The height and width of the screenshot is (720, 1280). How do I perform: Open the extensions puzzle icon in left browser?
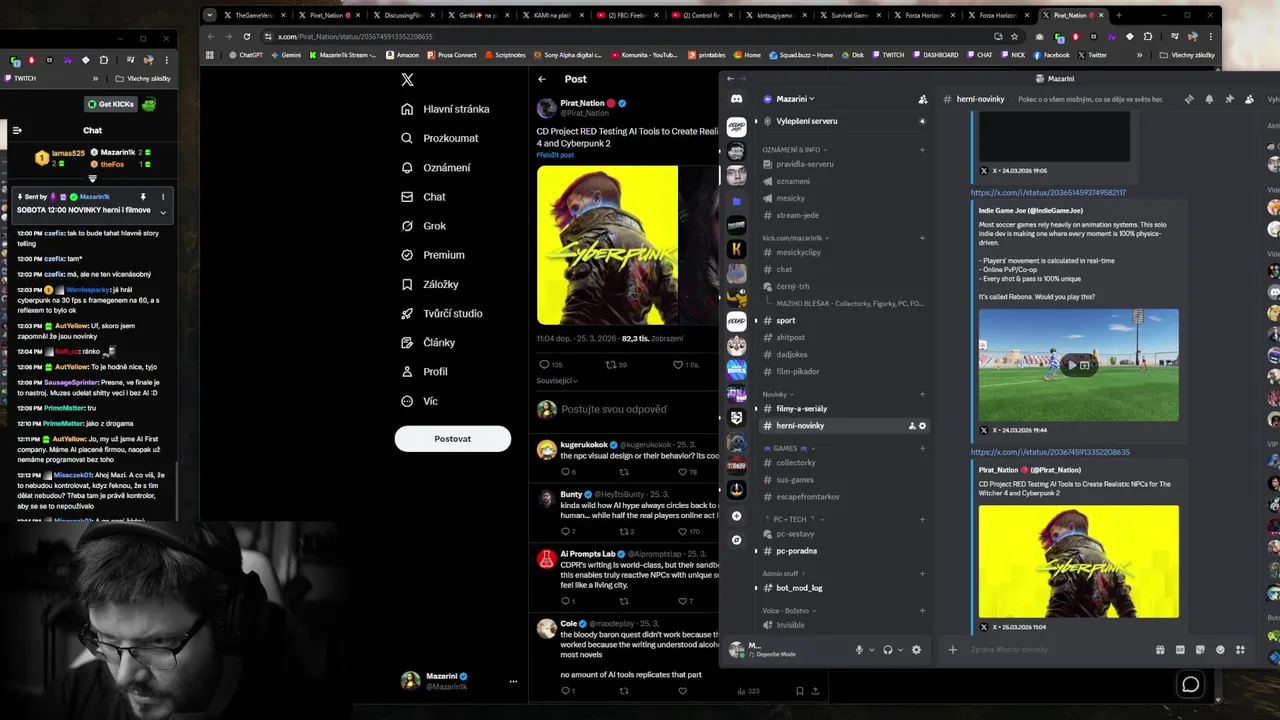pos(104,60)
